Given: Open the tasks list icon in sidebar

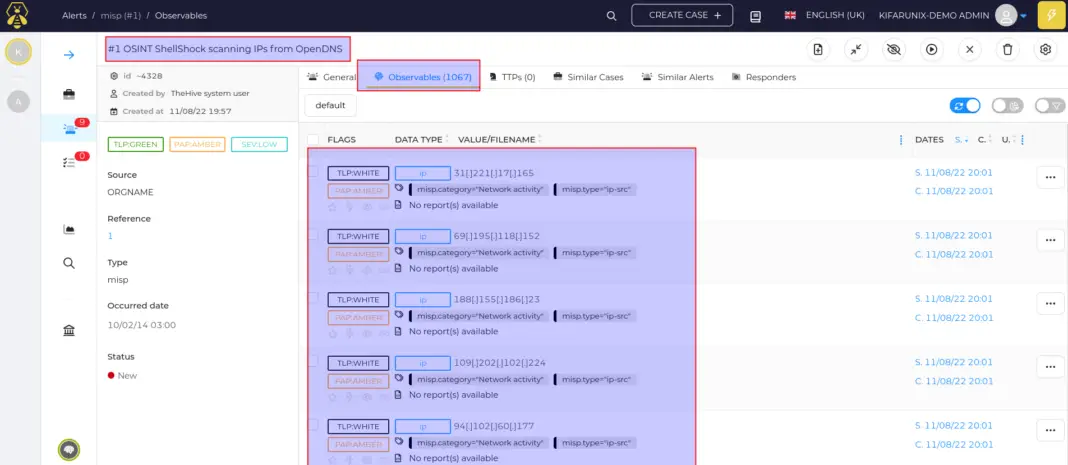Looking at the screenshot, I should pos(68,162).
